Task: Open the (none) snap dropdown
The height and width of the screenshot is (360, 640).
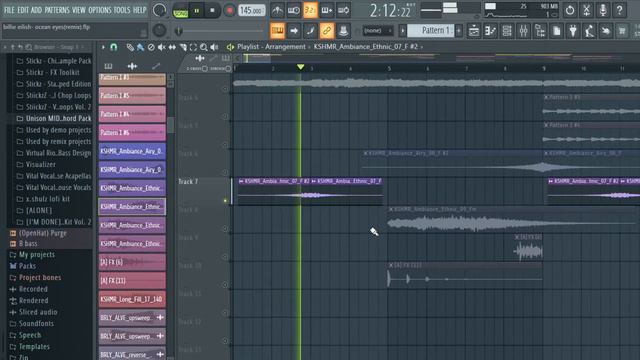Action: click(378, 31)
